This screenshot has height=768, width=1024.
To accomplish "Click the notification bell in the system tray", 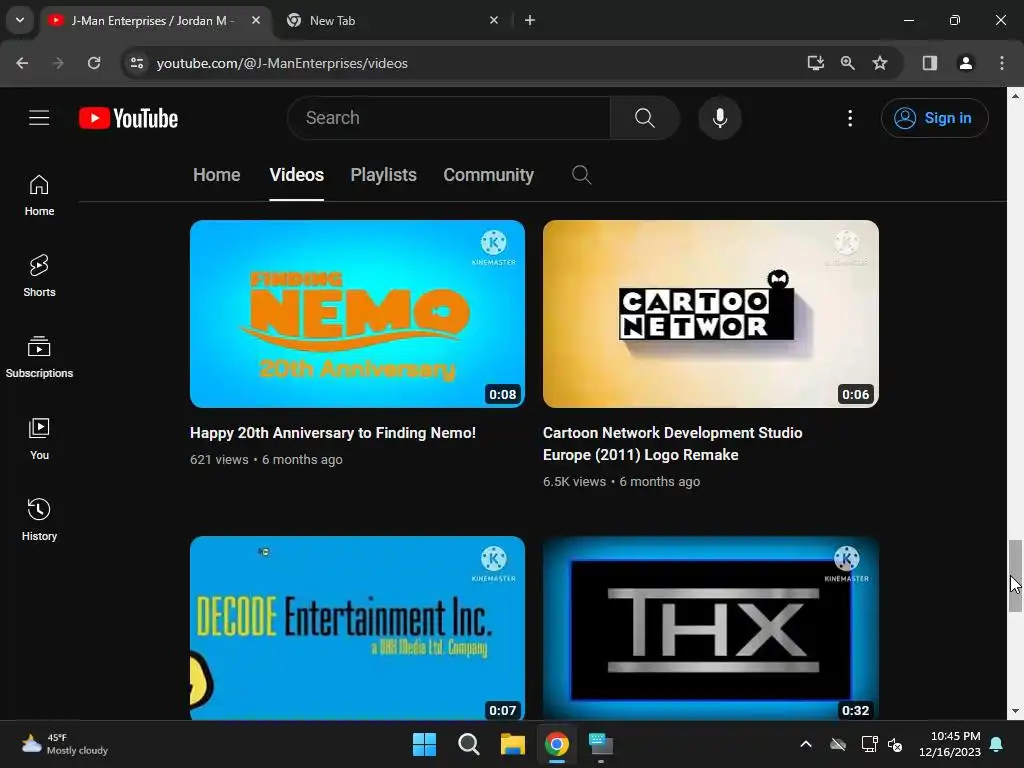I will [997, 744].
